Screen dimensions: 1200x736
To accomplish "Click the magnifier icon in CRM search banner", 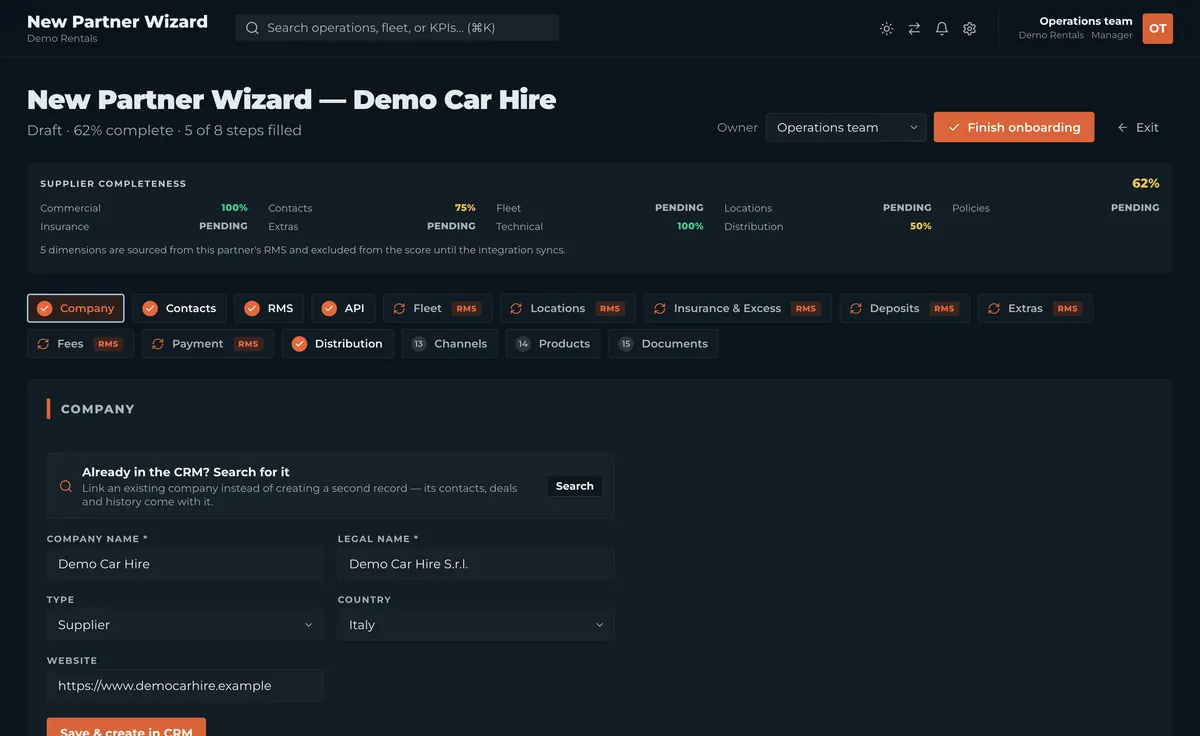I will coord(66,486).
